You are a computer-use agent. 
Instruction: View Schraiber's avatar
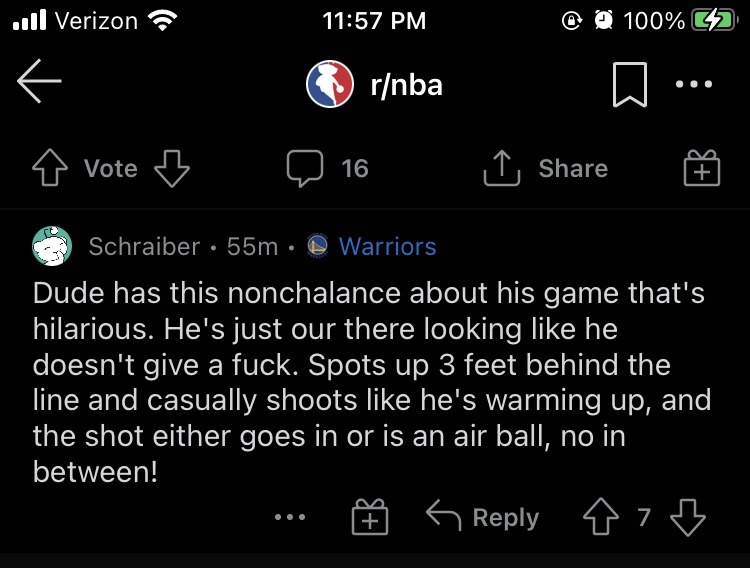52,246
